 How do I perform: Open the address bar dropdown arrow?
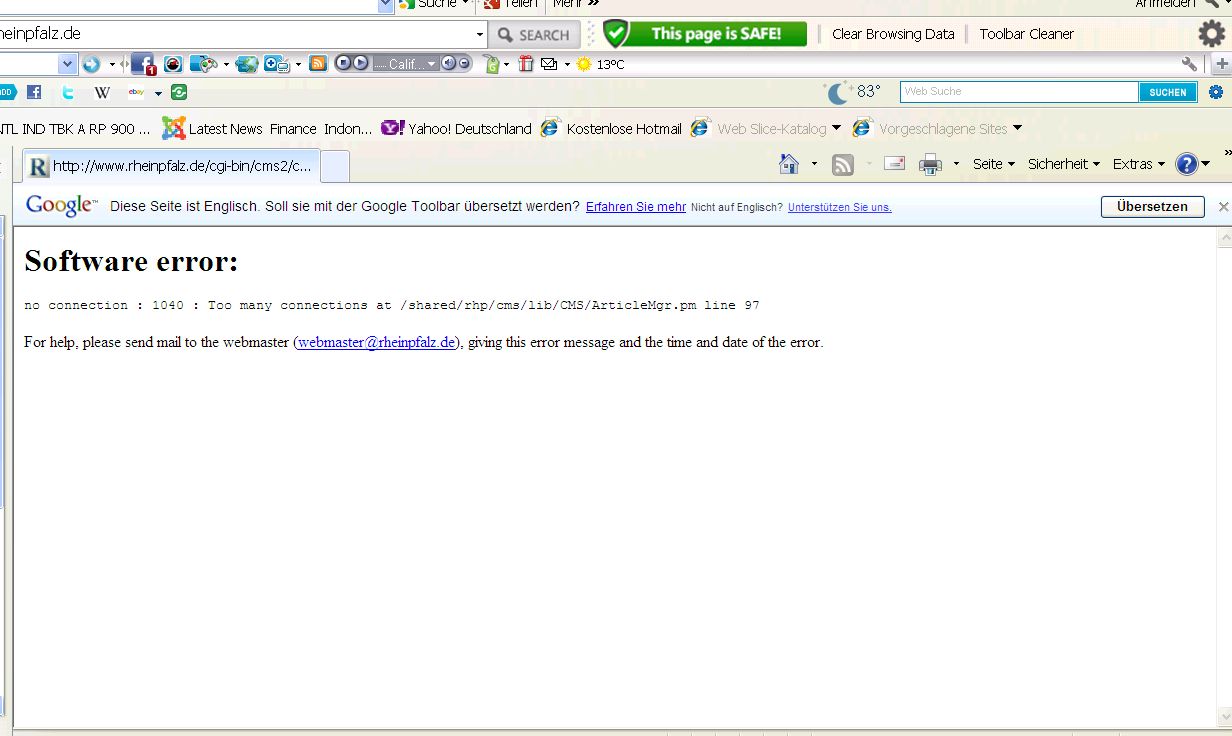coord(480,34)
